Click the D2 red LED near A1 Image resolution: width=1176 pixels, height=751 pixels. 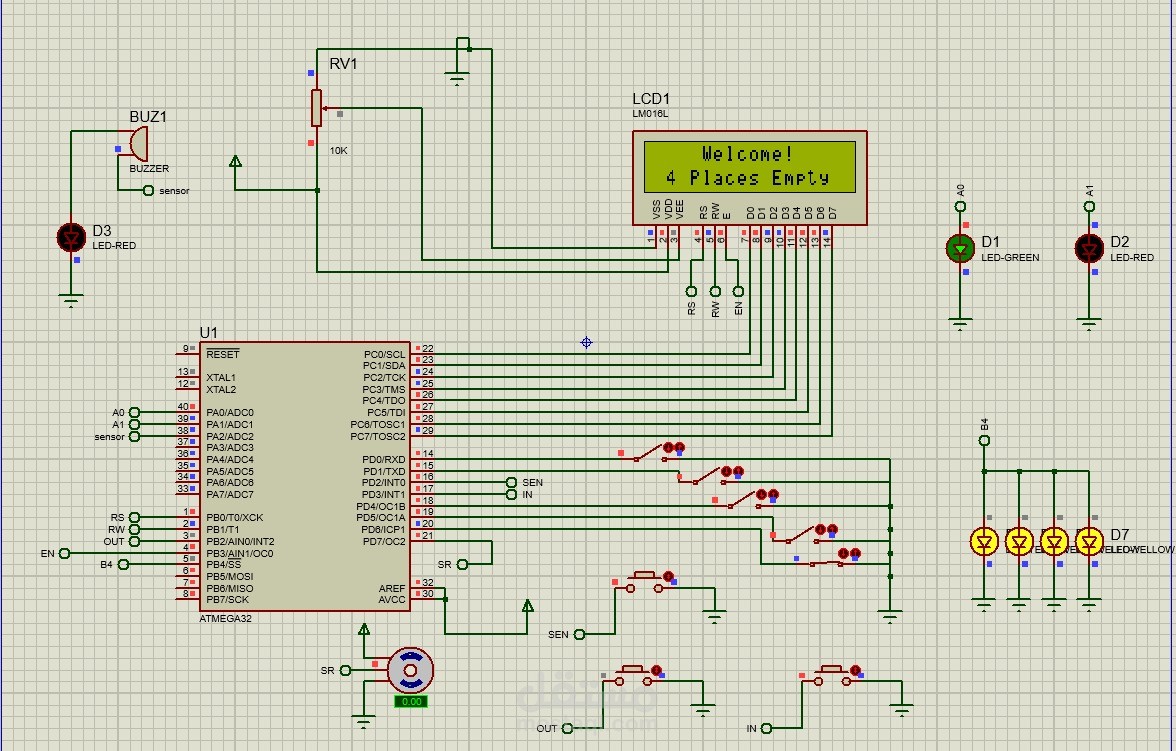1088,249
